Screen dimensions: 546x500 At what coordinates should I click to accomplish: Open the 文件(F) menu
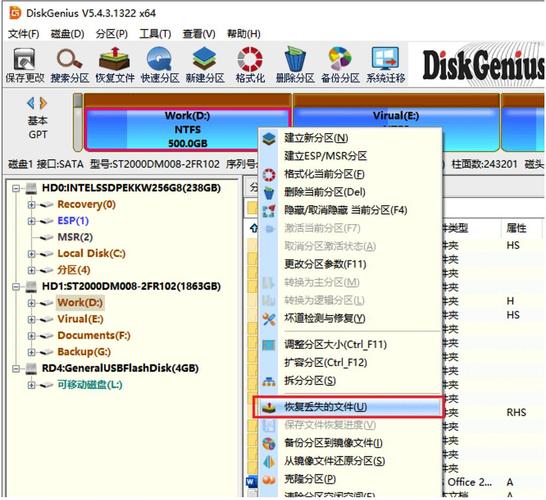(23, 34)
